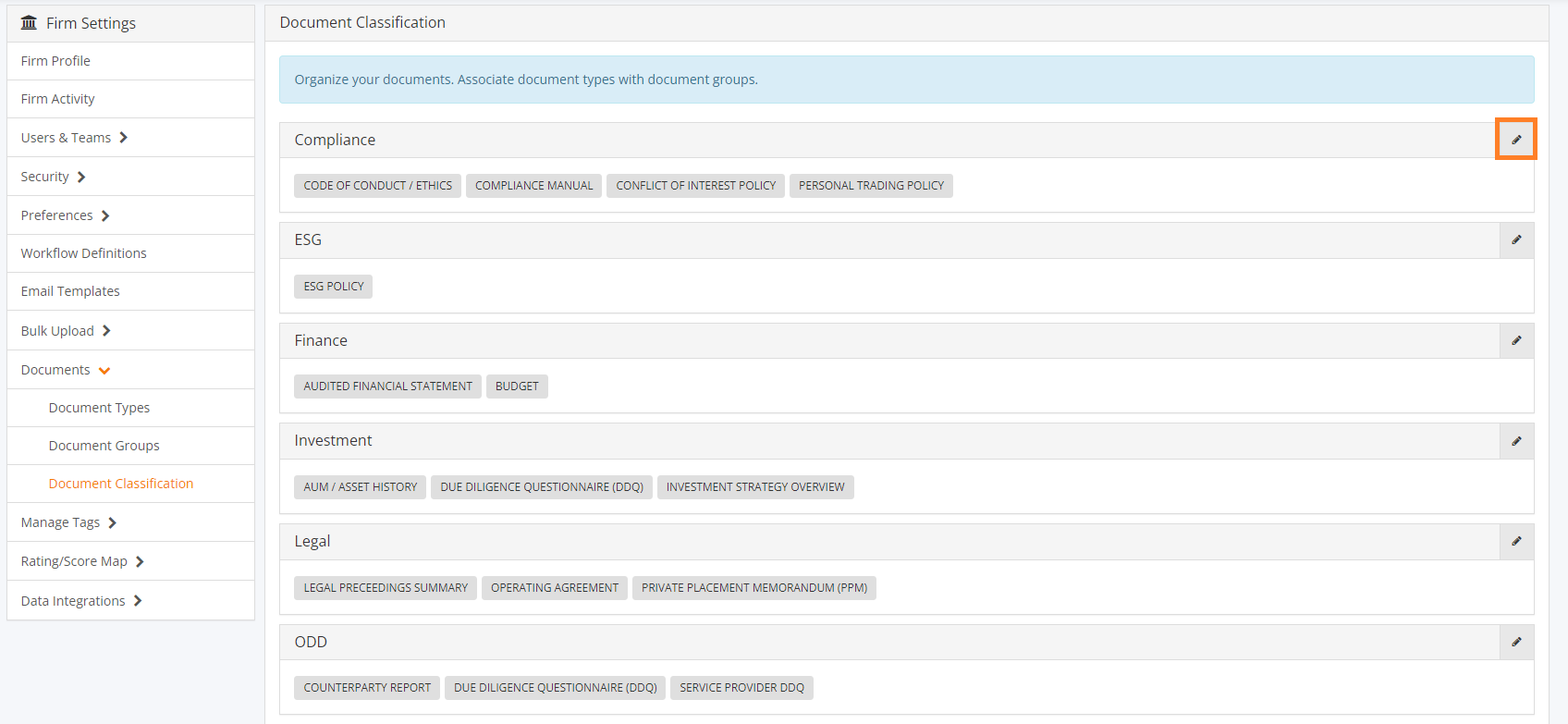
Task: Edit the ESG group with pencil icon
Action: (1516, 240)
